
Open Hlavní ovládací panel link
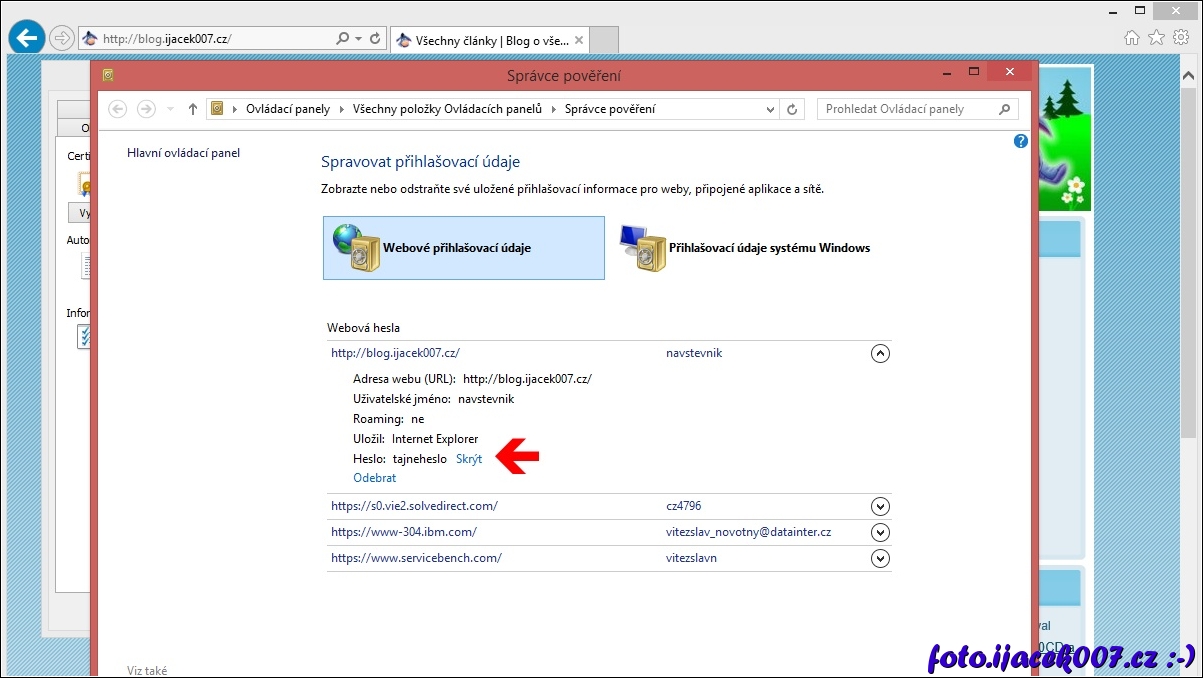183,153
